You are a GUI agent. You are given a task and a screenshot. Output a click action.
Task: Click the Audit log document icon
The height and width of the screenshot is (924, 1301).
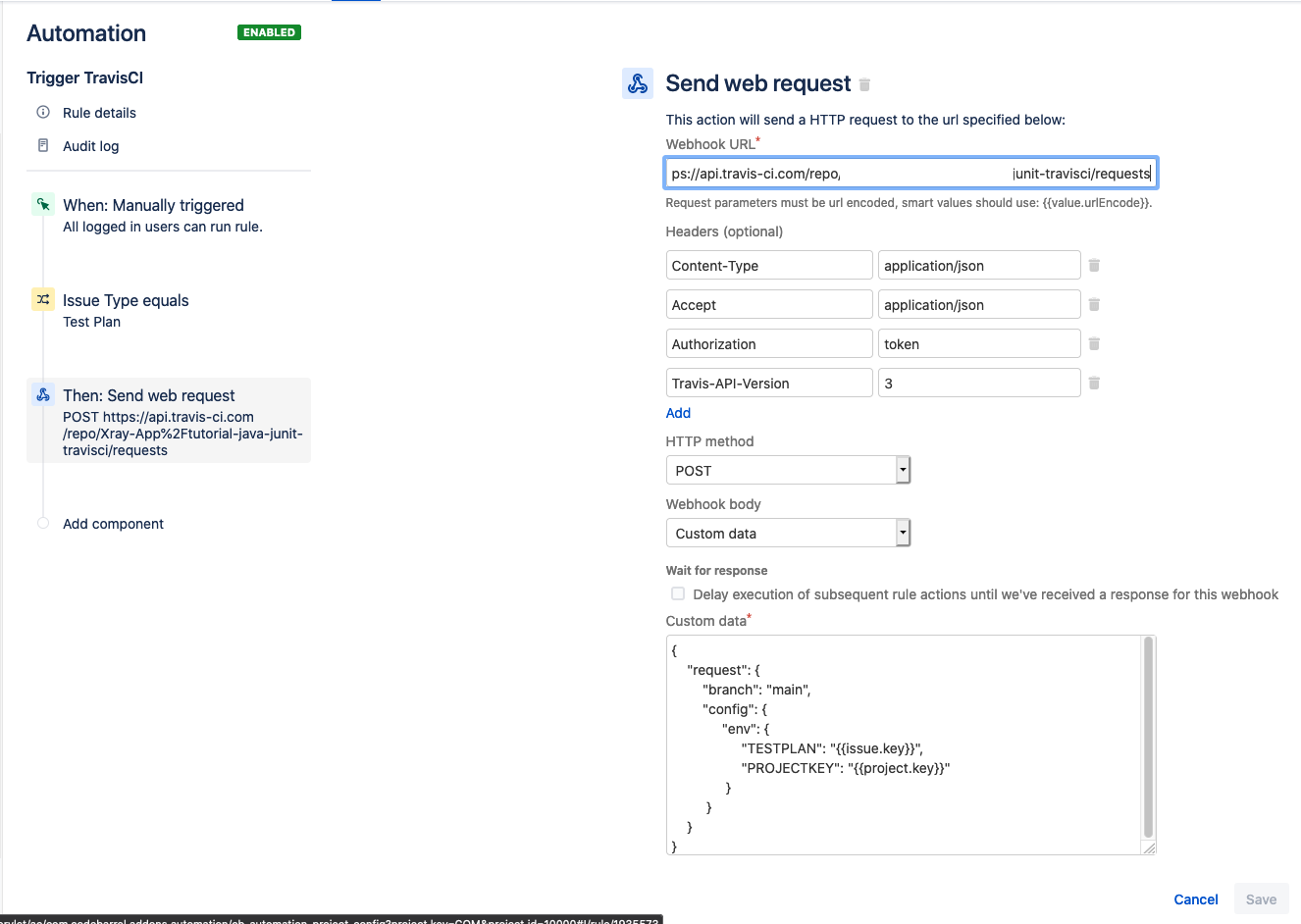point(43,145)
